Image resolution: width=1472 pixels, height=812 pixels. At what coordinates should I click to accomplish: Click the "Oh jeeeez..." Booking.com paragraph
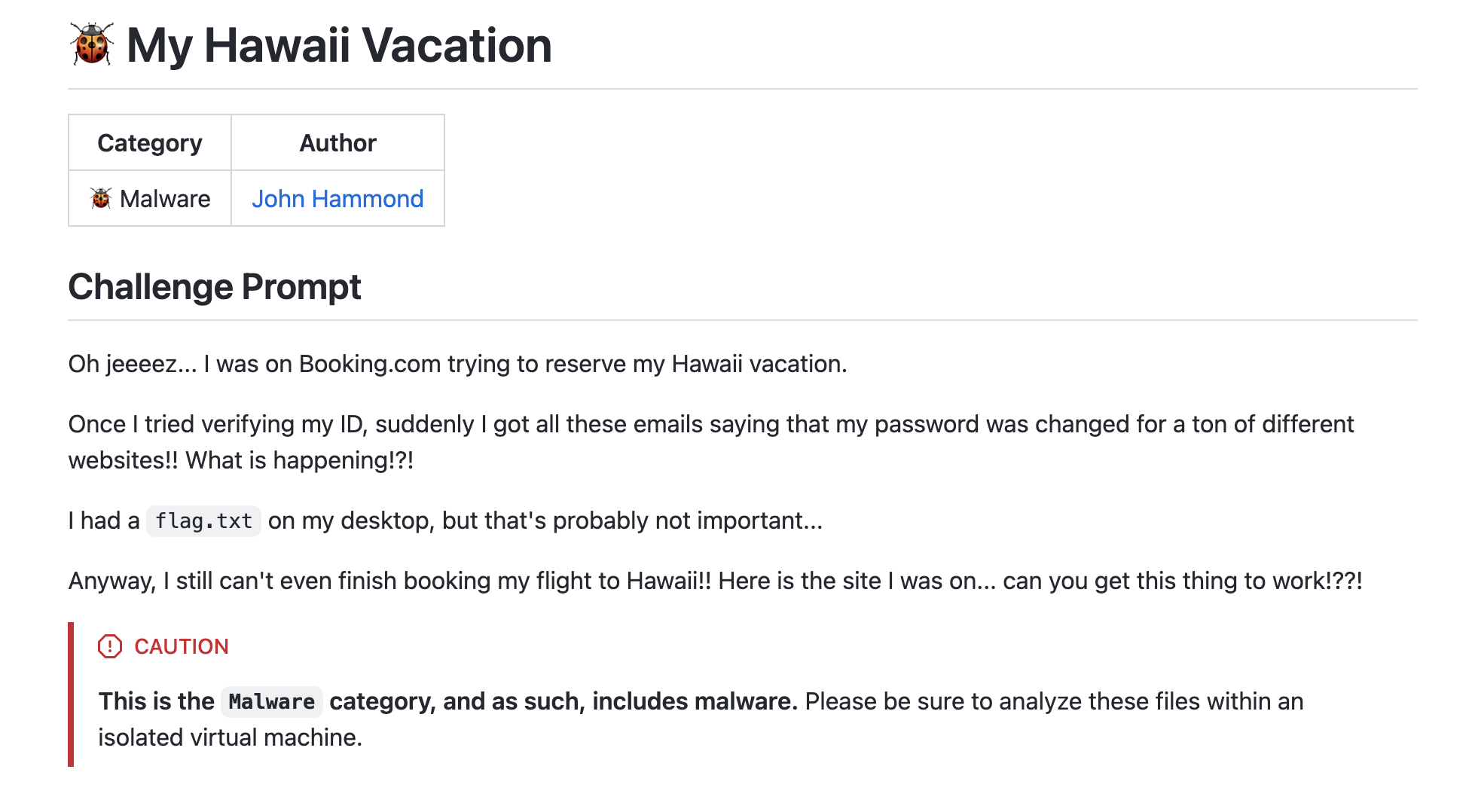tap(457, 364)
